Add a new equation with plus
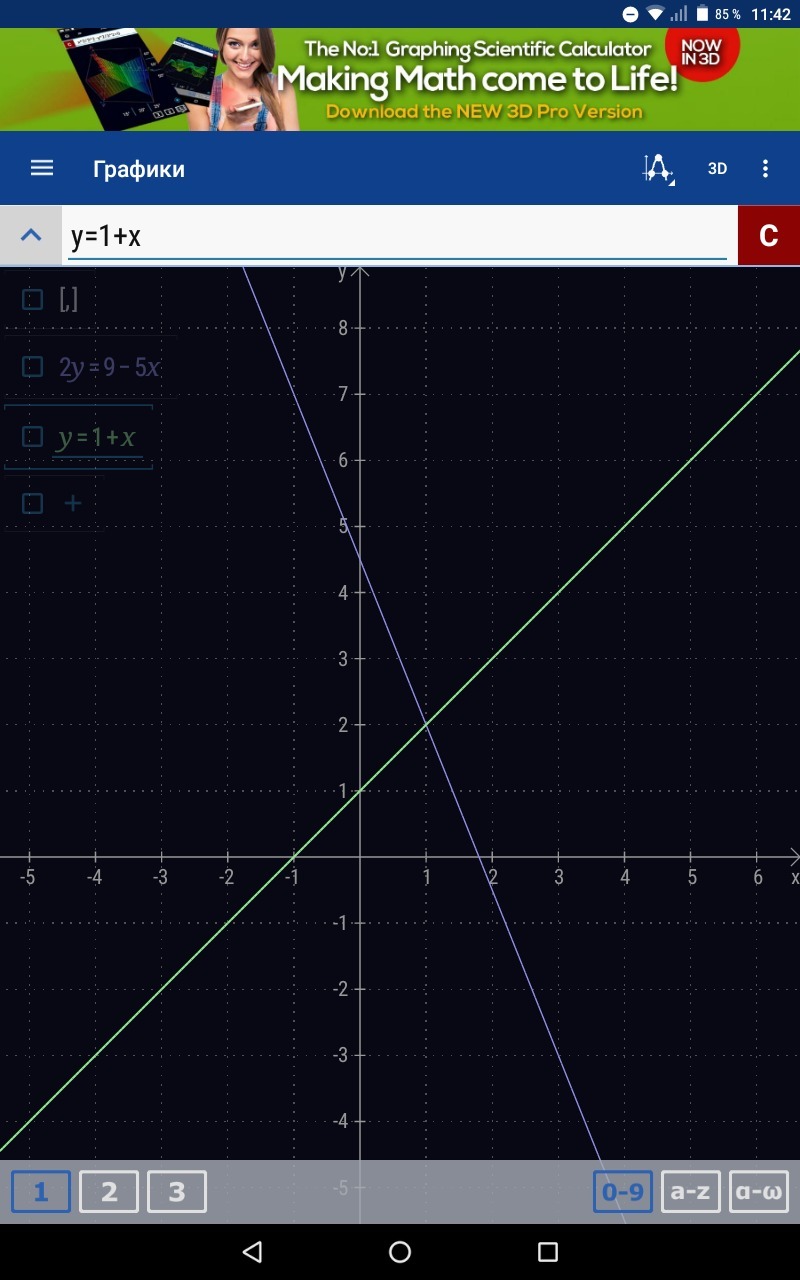The width and height of the screenshot is (800, 1280). pyautogui.click(x=73, y=503)
